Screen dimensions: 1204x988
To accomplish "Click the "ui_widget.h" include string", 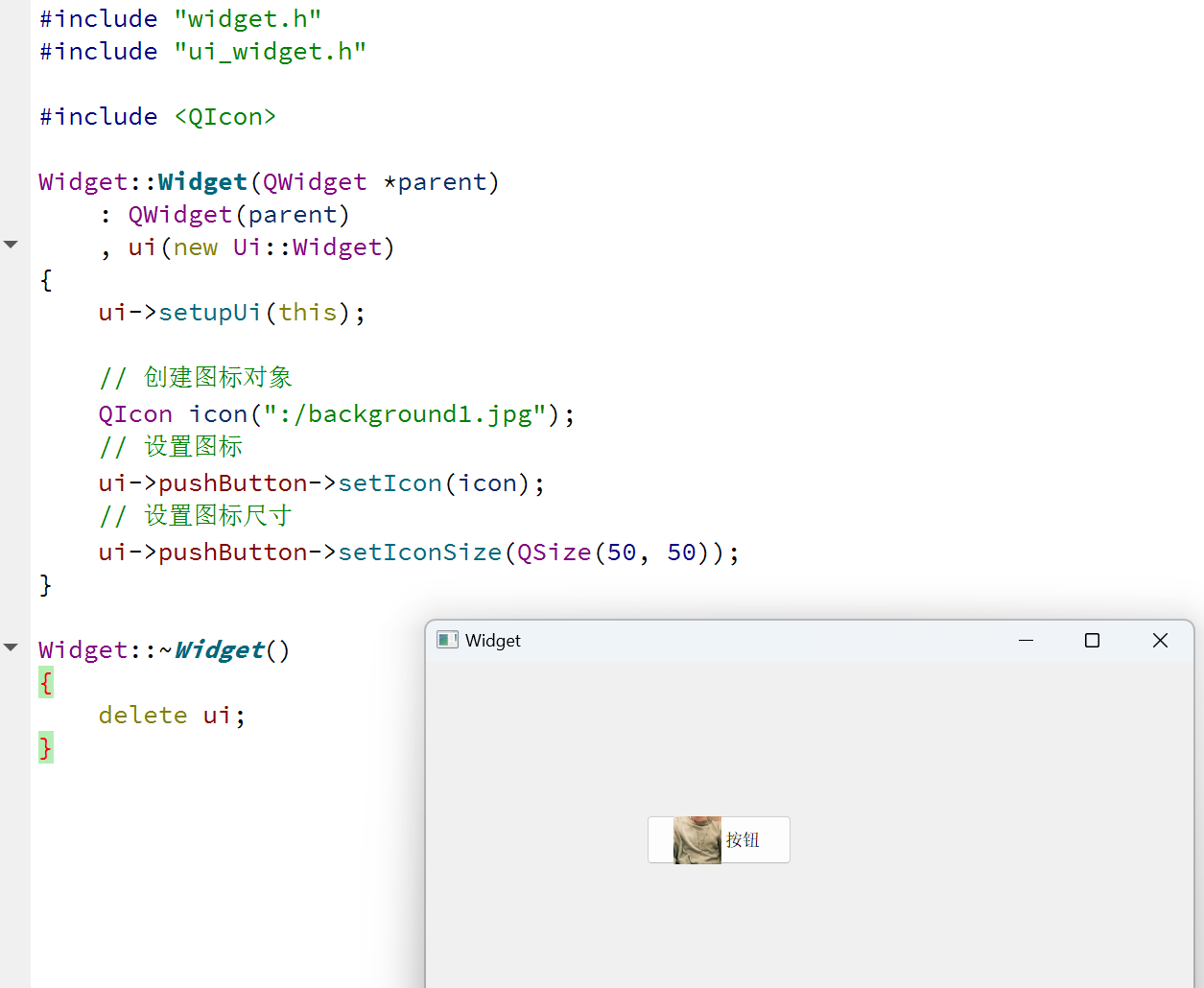I will 270,52.
